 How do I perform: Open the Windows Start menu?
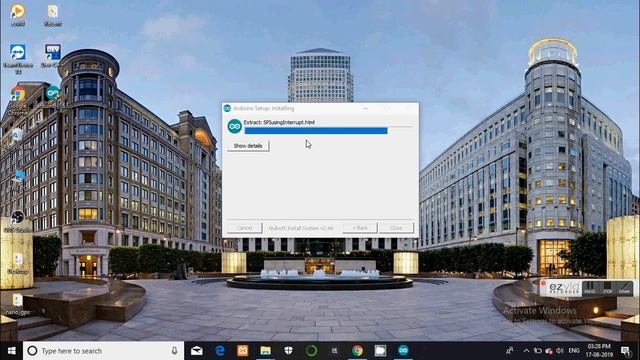pyautogui.click(x=11, y=351)
